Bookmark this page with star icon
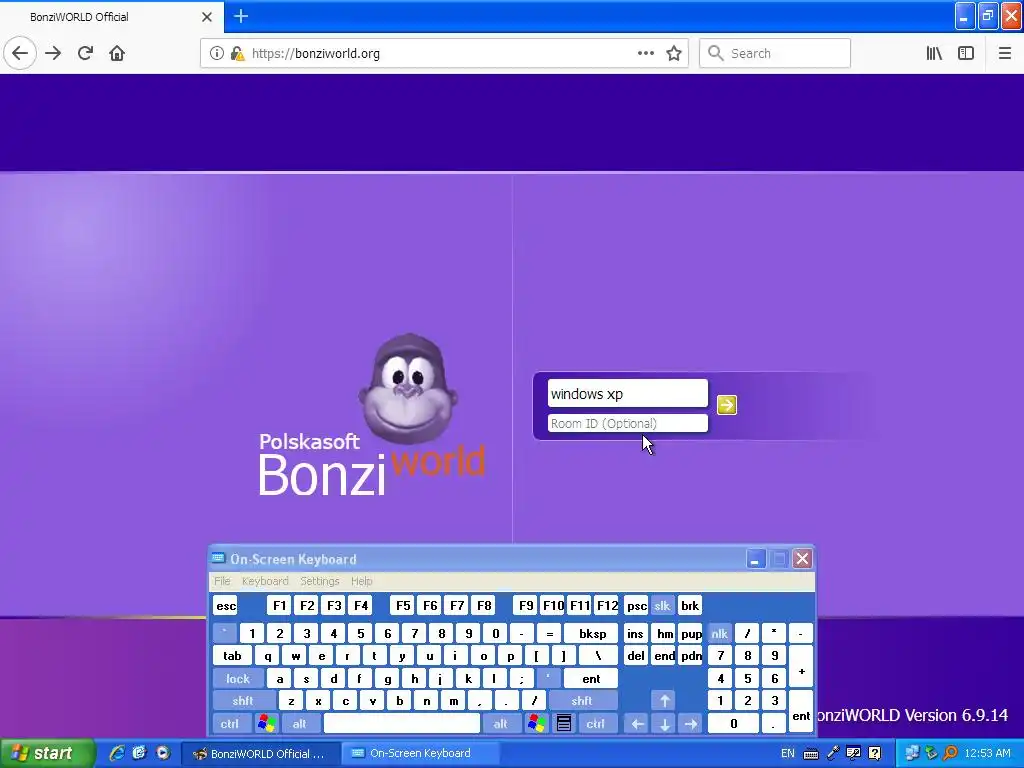The width and height of the screenshot is (1024, 768). (674, 54)
